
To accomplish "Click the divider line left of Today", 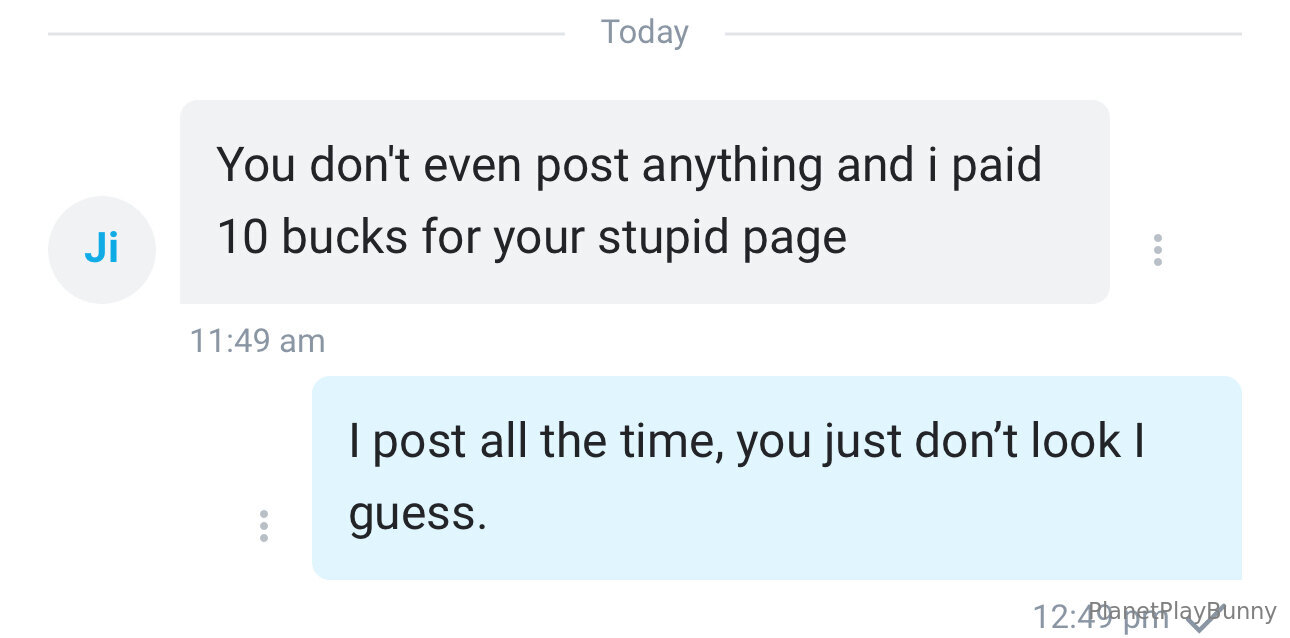I will (x=305, y=33).
